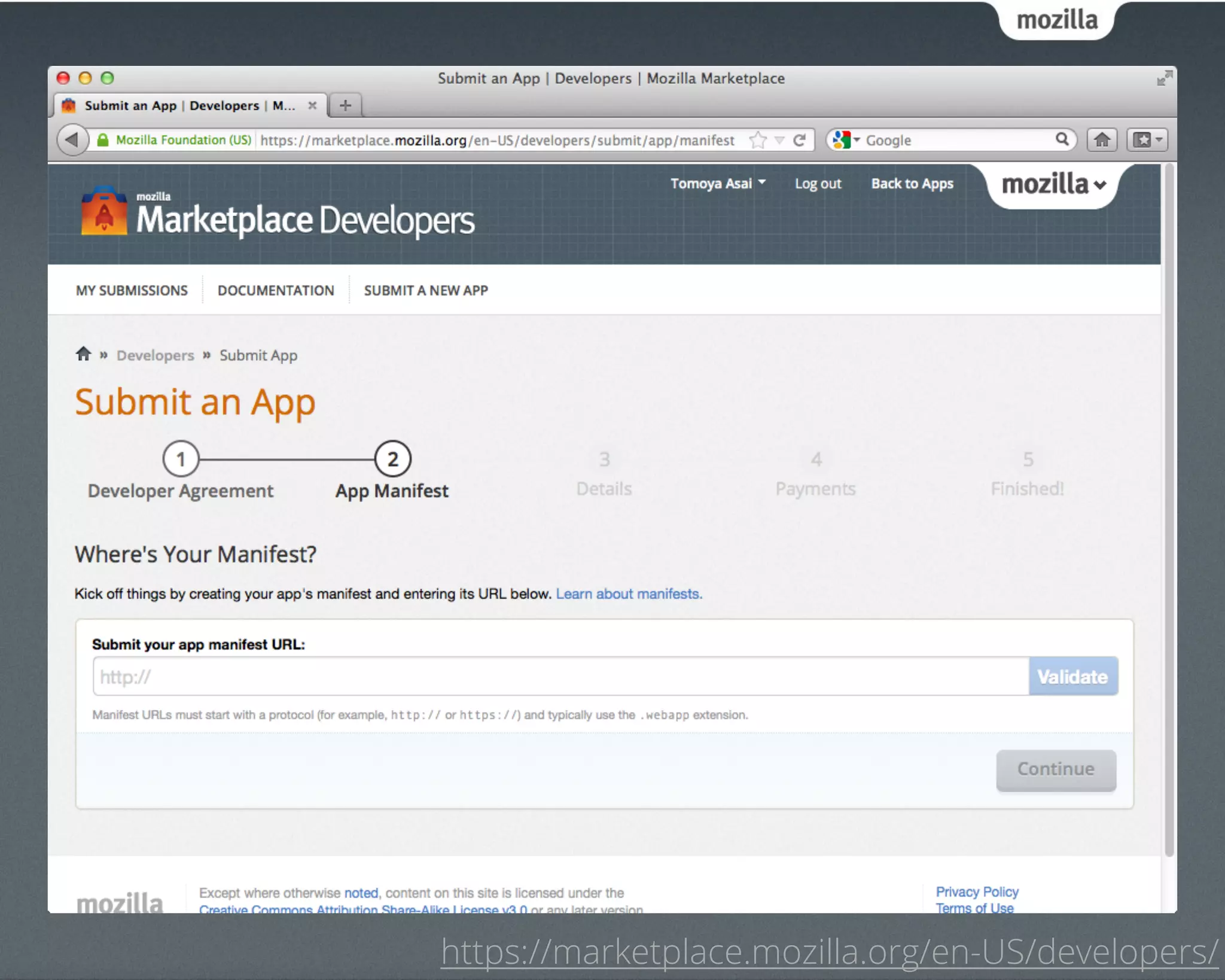Screen dimensions: 1225x980
Task: Open a new tab with plus button
Action: point(345,106)
